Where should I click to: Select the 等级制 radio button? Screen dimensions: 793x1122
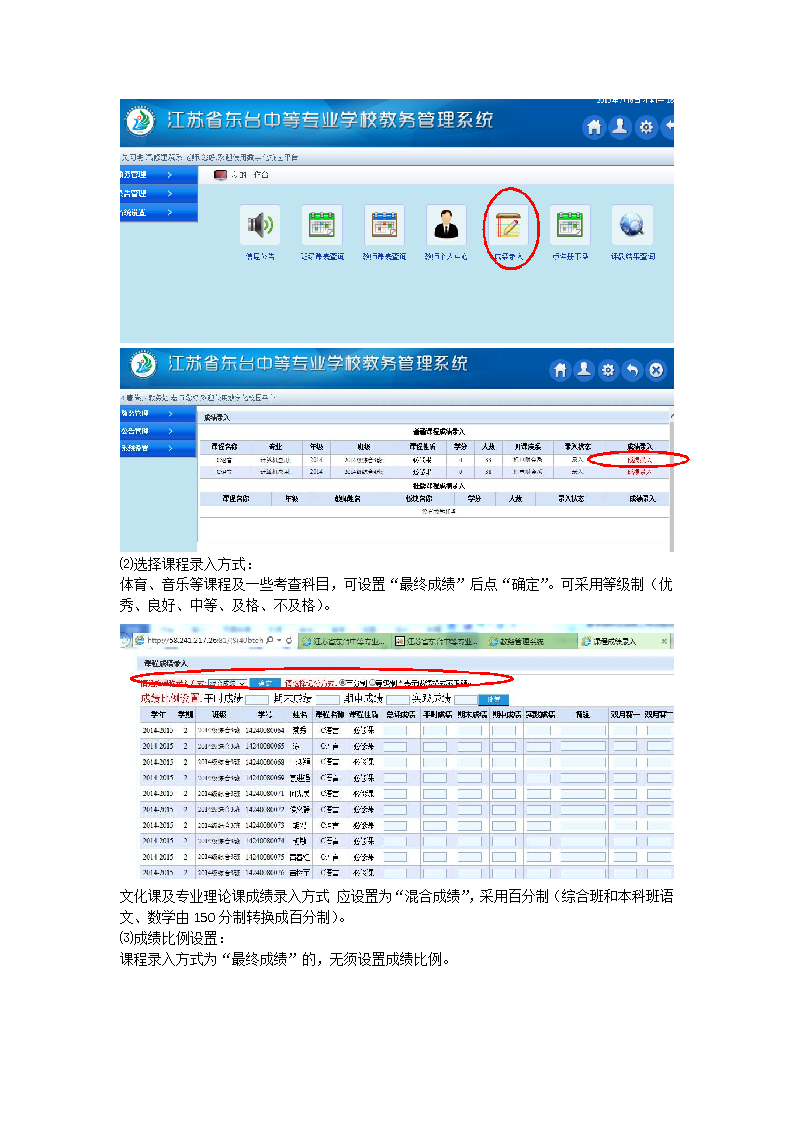pyautogui.click(x=371, y=683)
